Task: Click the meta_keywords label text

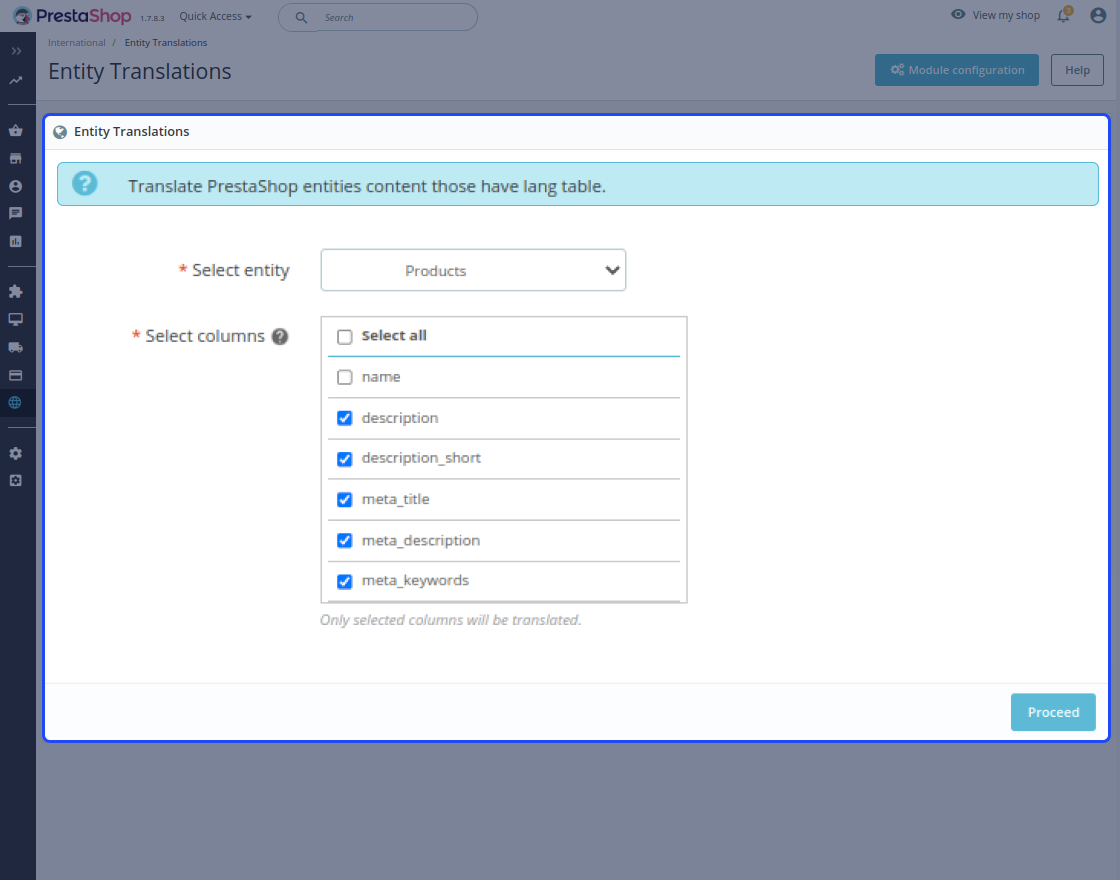Action: (416, 581)
